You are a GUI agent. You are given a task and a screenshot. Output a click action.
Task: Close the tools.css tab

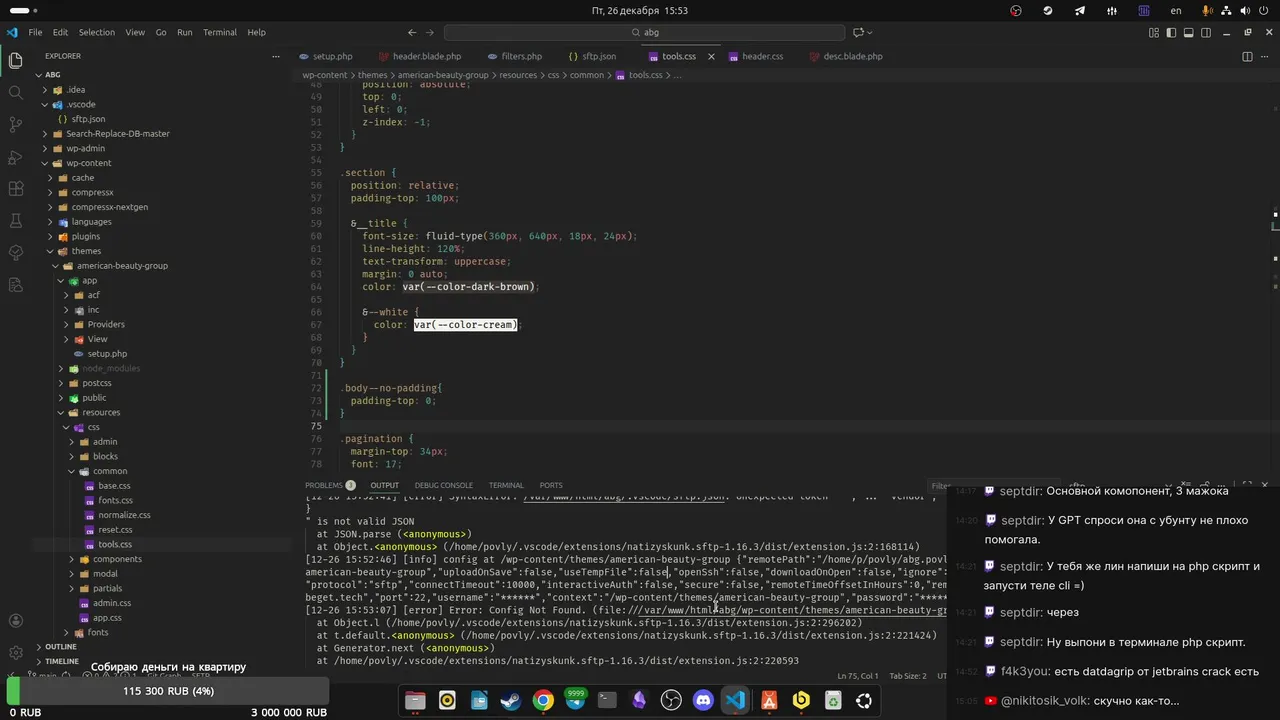pyautogui.click(x=711, y=56)
